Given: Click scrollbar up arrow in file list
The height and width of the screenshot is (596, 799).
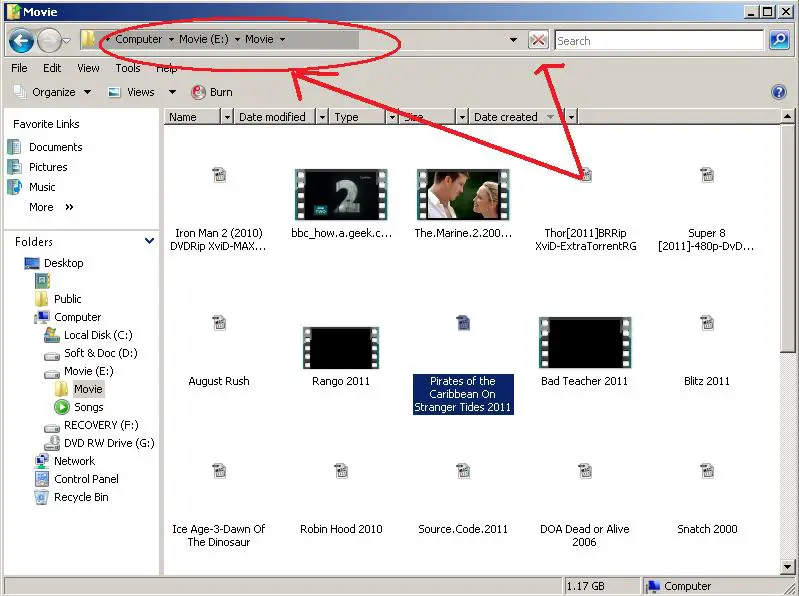Looking at the screenshot, I should pos(787,117).
